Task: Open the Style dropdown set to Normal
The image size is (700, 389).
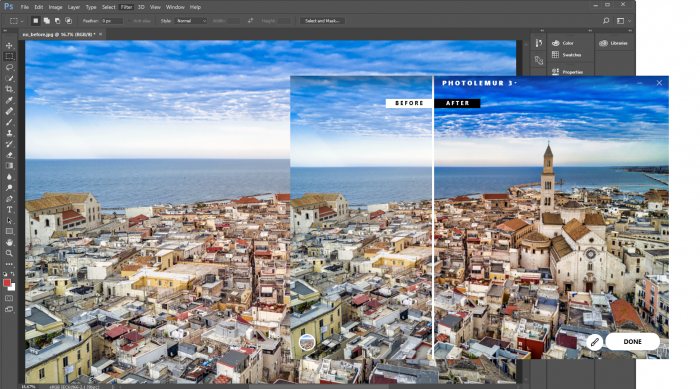Action: [191, 21]
